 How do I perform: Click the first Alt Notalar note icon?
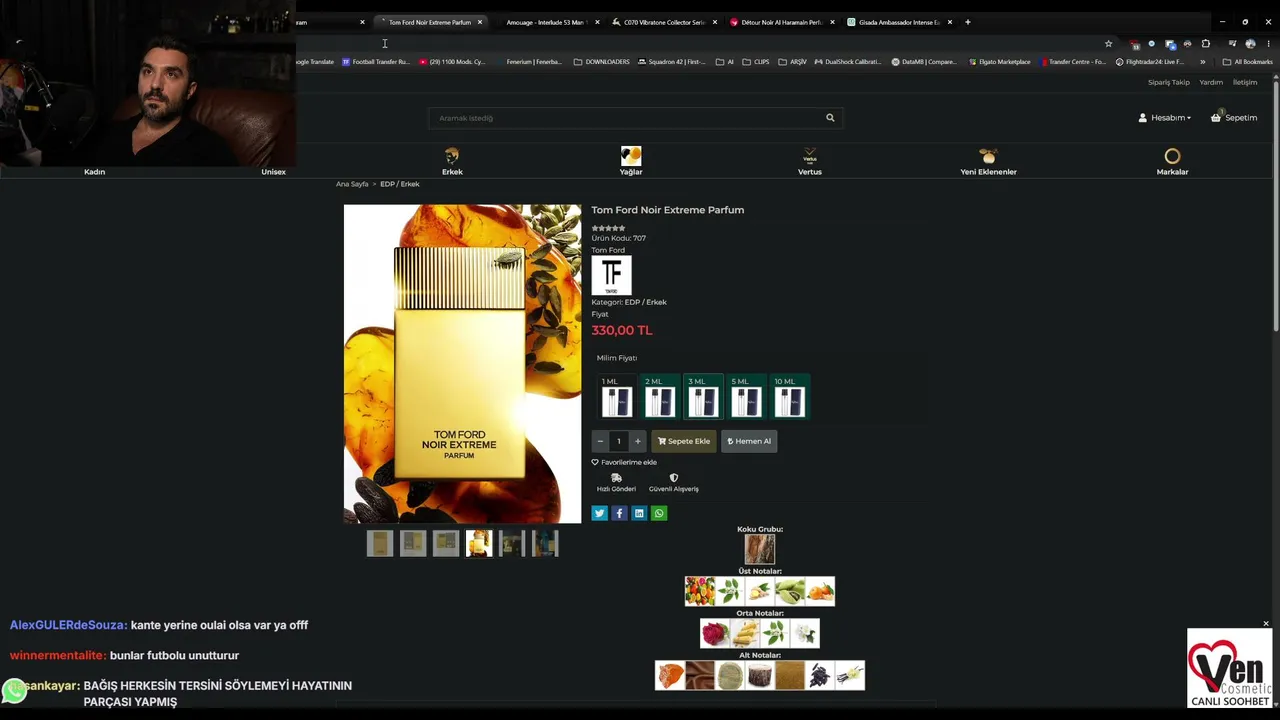[x=670, y=675]
